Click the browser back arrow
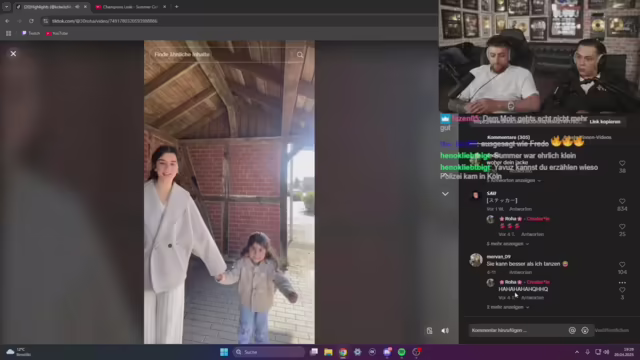The width and height of the screenshot is (640, 360). coord(7,21)
